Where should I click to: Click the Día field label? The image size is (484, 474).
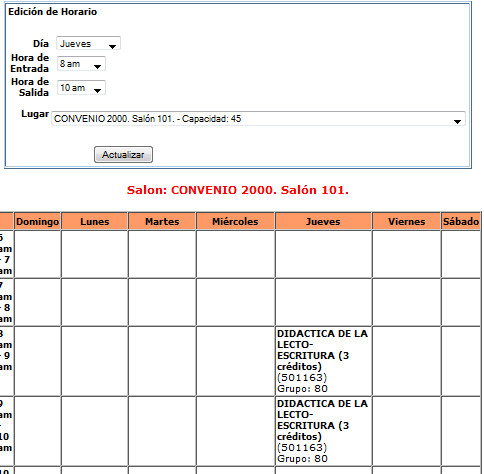[x=41, y=44]
